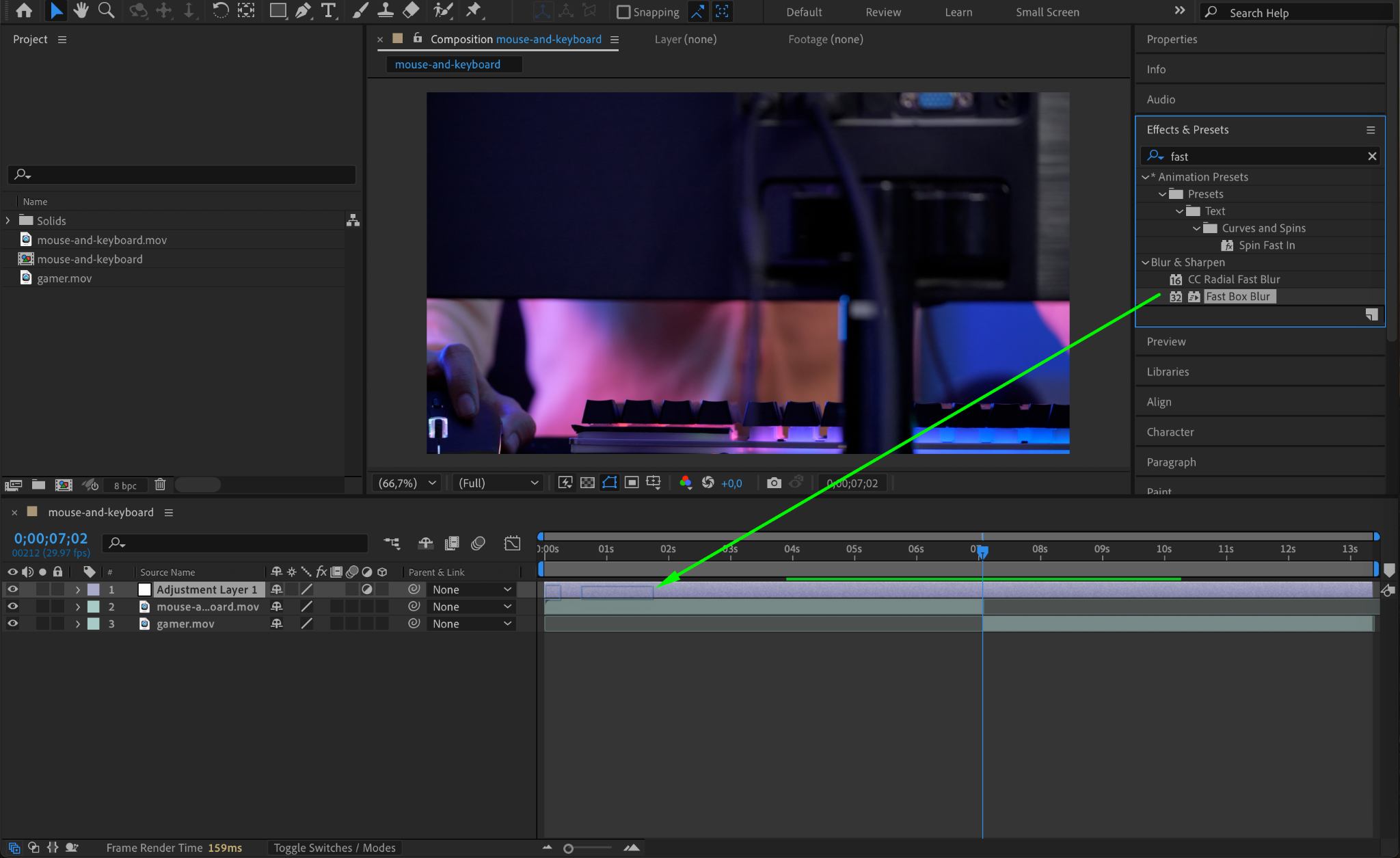Delete selected project item with trash icon
Image resolution: width=1400 pixels, height=858 pixels.
coord(160,485)
